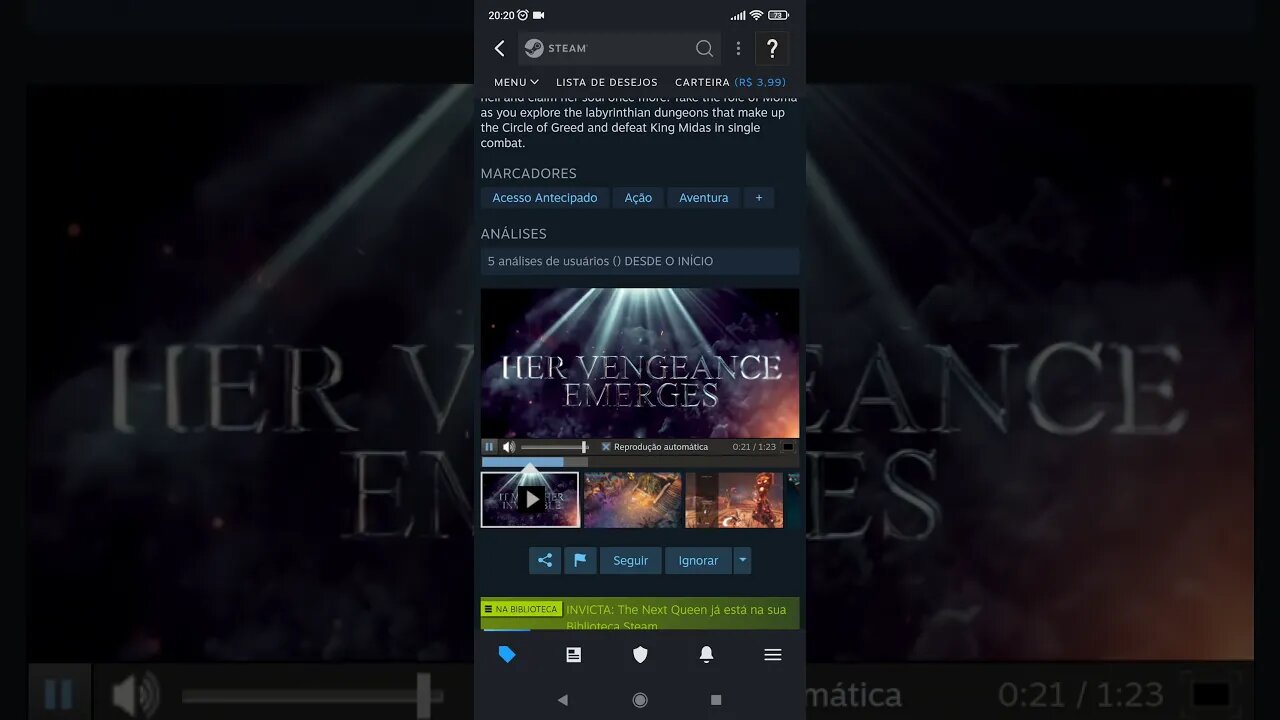
Task: Add a tag with the plus button
Action: click(x=759, y=198)
